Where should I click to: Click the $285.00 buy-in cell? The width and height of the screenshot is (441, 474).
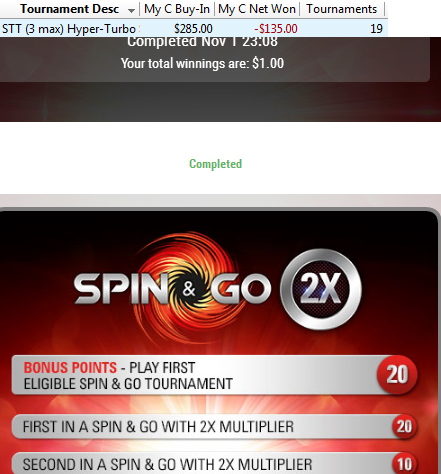[x=193, y=29]
